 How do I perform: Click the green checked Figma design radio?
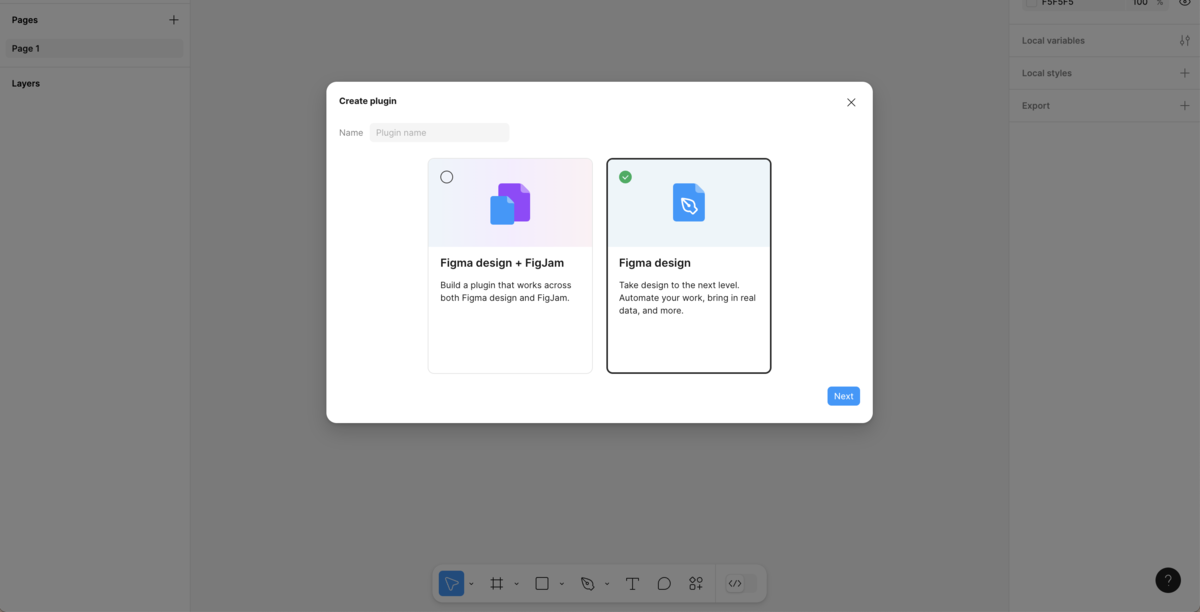click(x=625, y=177)
